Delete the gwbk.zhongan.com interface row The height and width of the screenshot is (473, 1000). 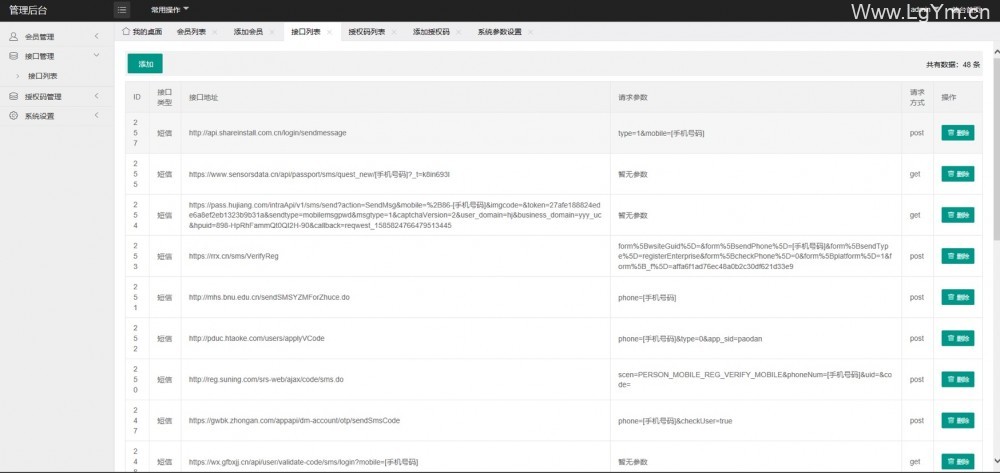958,421
